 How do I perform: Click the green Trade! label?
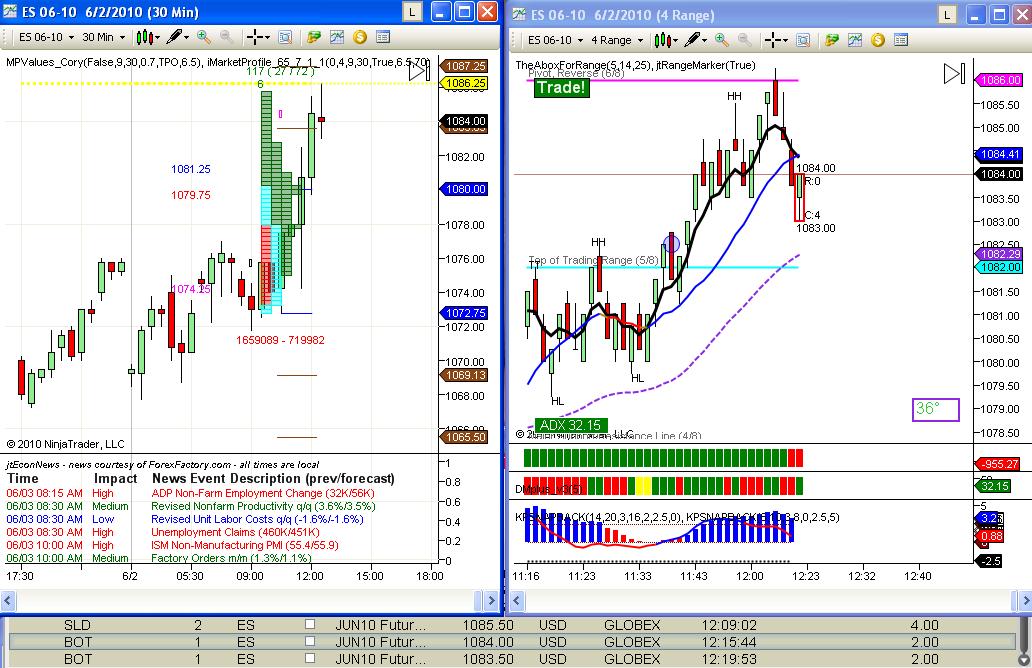coord(561,88)
